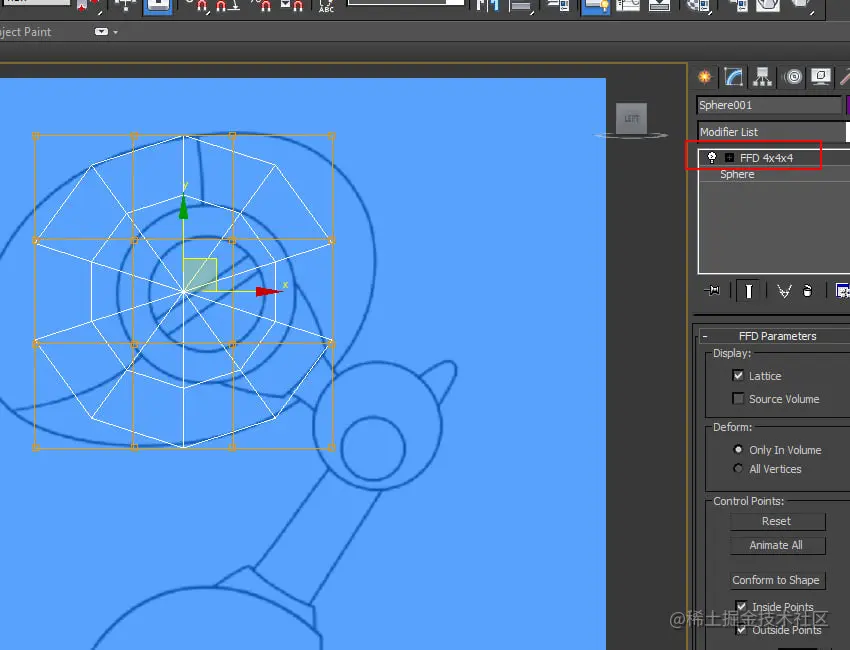Uncheck the Lattice display checkbox
The image size is (850, 650).
(738, 375)
